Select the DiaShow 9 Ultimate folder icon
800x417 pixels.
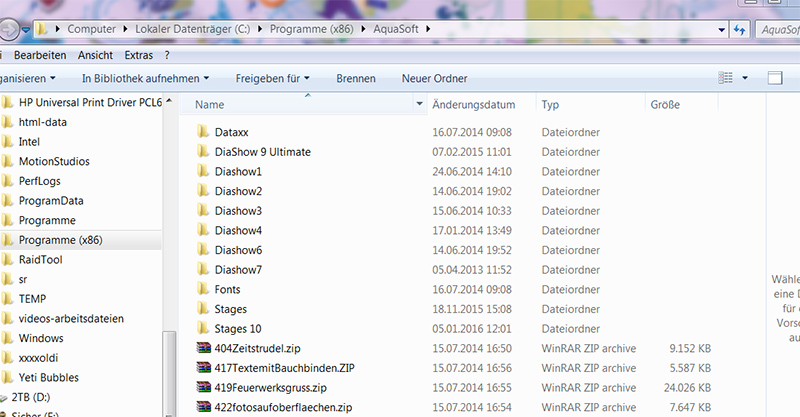(x=203, y=151)
